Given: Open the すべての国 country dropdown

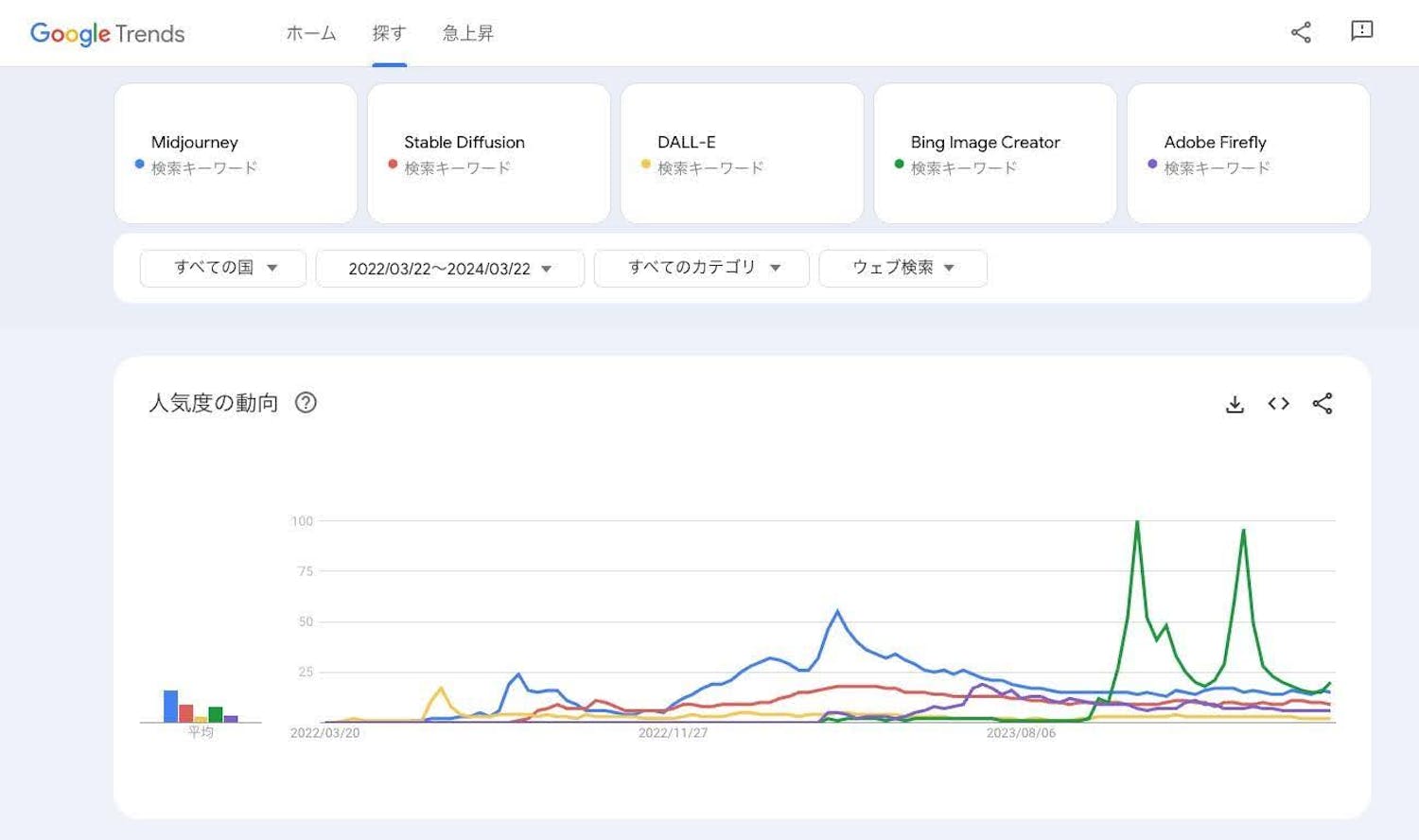Looking at the screenshot, I should click(223, 268).
